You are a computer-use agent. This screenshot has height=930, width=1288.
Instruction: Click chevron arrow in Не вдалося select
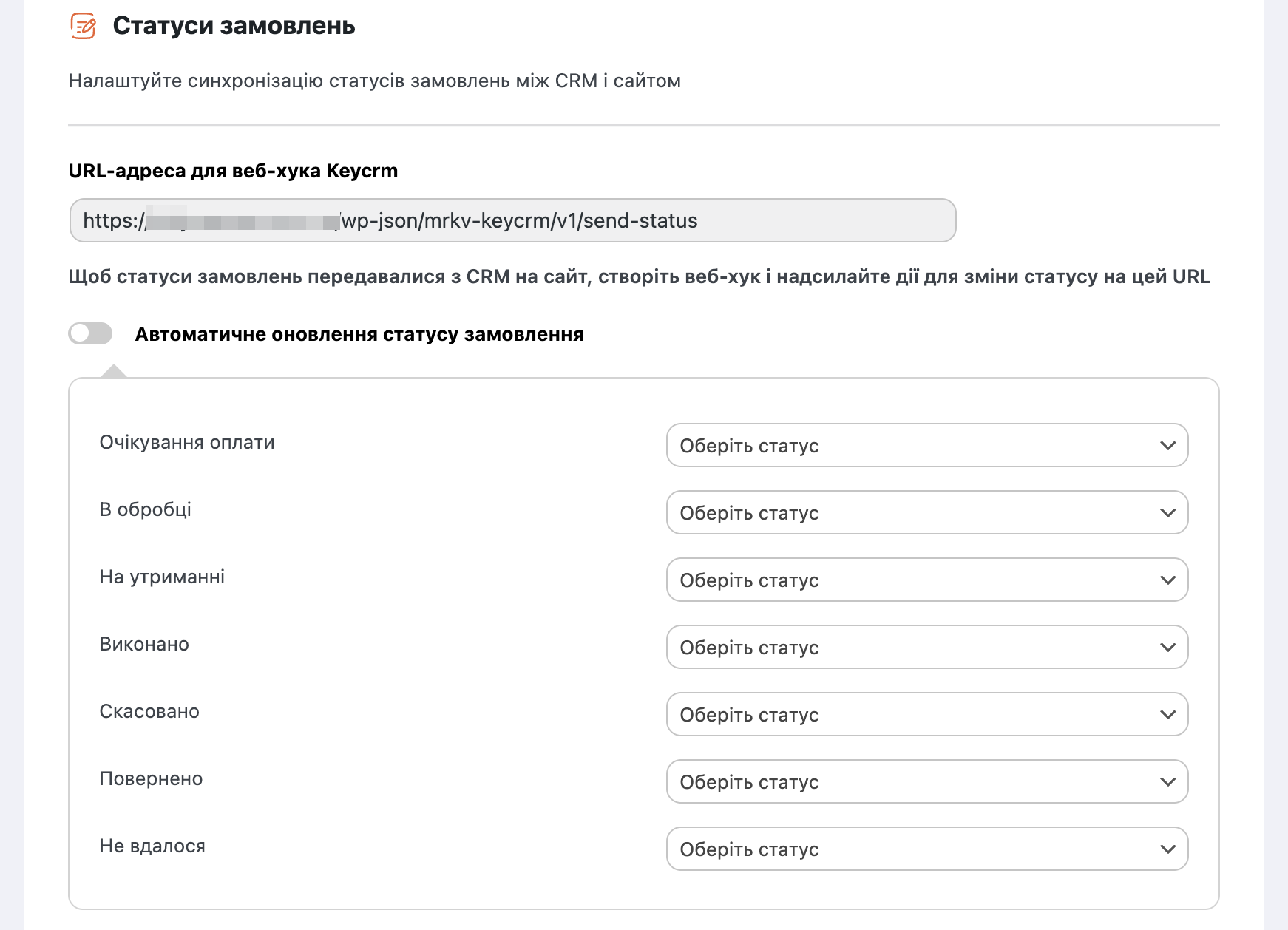coord(1167,849)
